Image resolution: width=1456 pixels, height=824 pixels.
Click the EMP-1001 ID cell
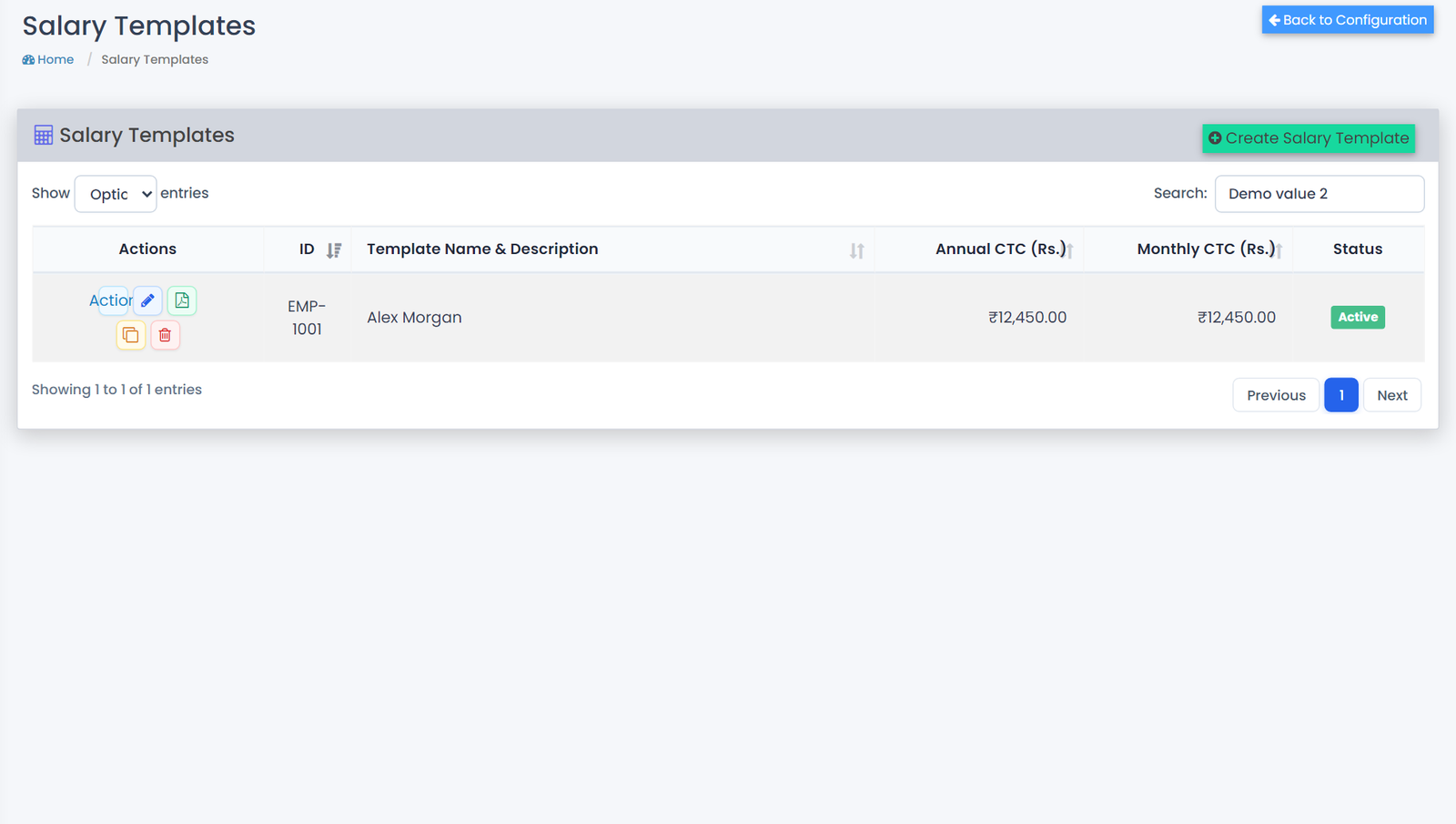click(307, 318)
